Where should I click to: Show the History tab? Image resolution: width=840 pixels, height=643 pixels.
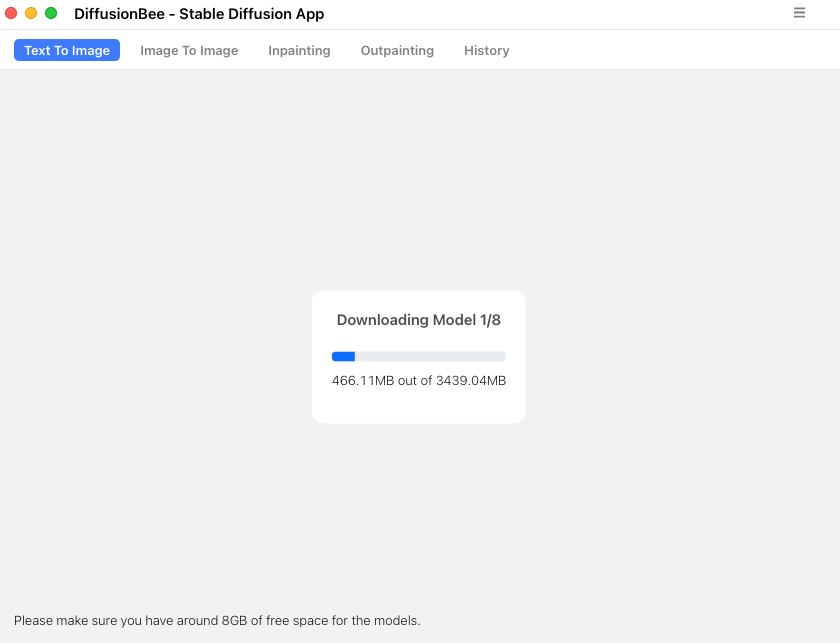[486, 50]
